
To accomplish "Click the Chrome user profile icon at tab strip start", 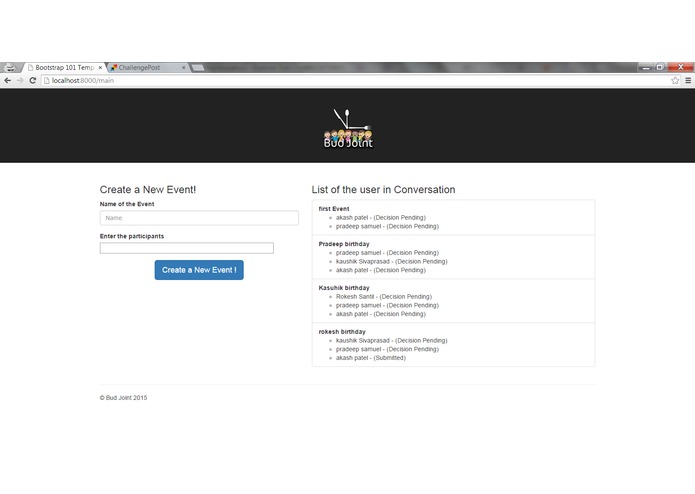I will click(x=10, y=67).
